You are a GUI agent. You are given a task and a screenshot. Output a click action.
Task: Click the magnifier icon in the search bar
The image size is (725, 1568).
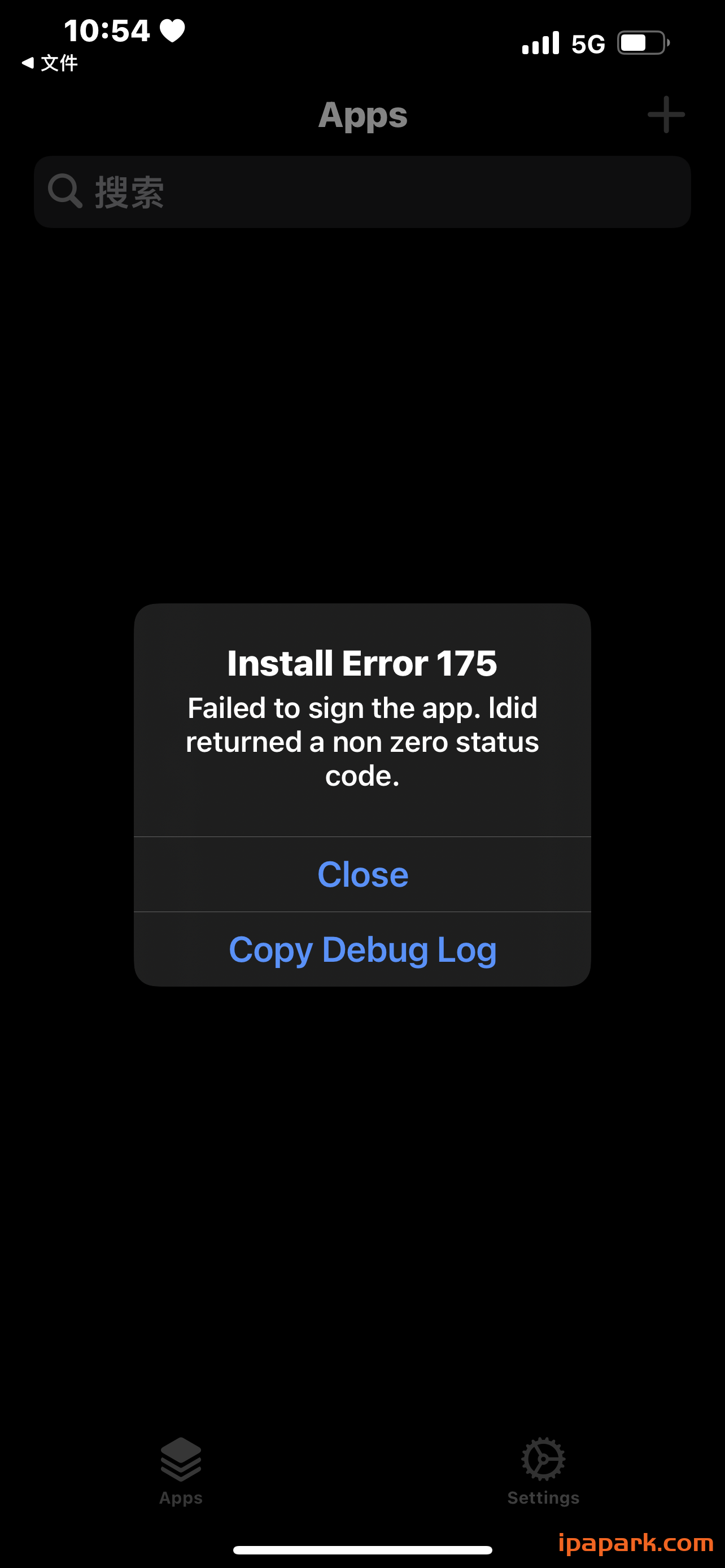(x=65, y=191)
